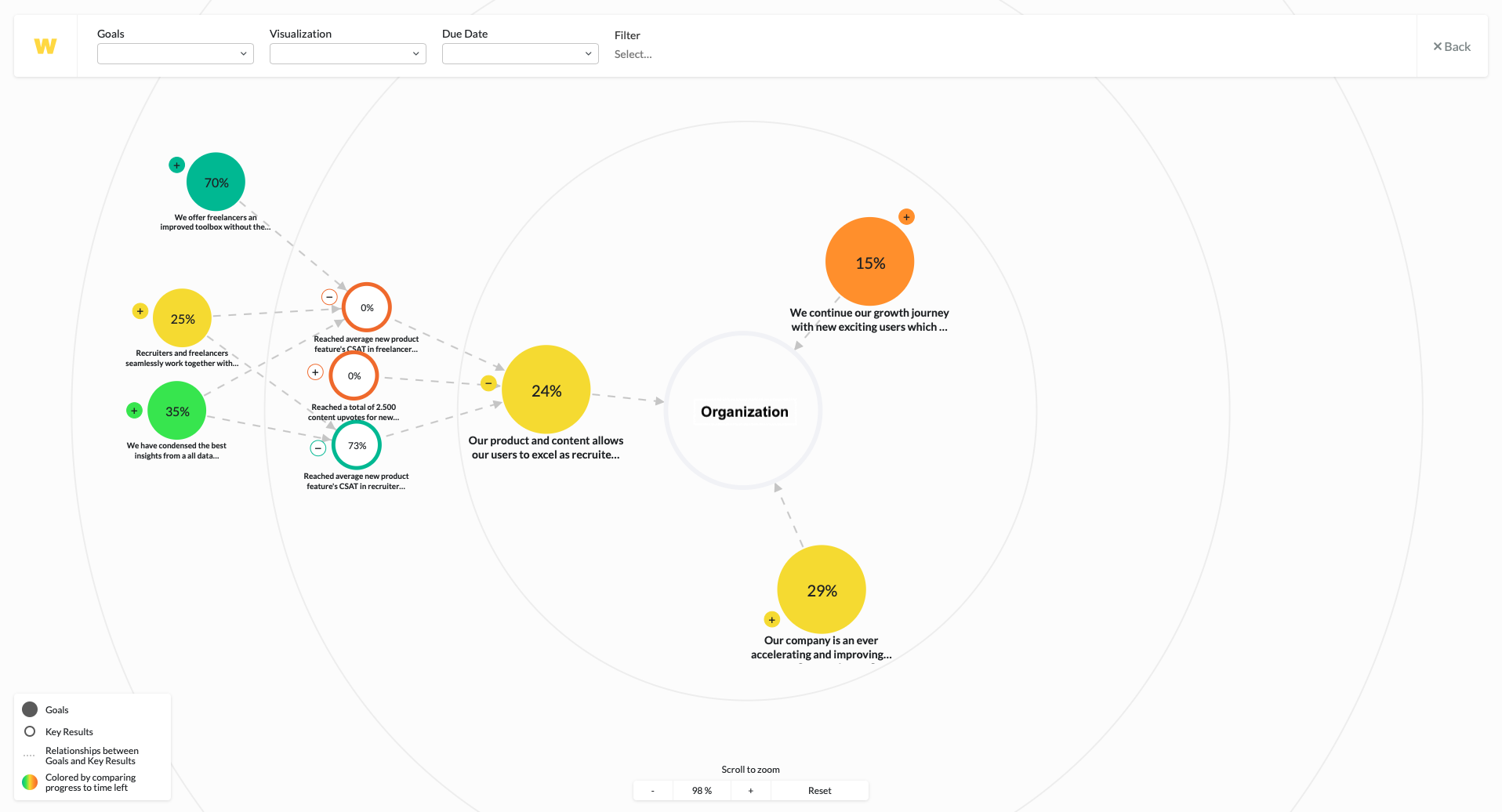1502x812 pixels.
Task: Click the zoom out minus button
Action: tap(653, 790)
